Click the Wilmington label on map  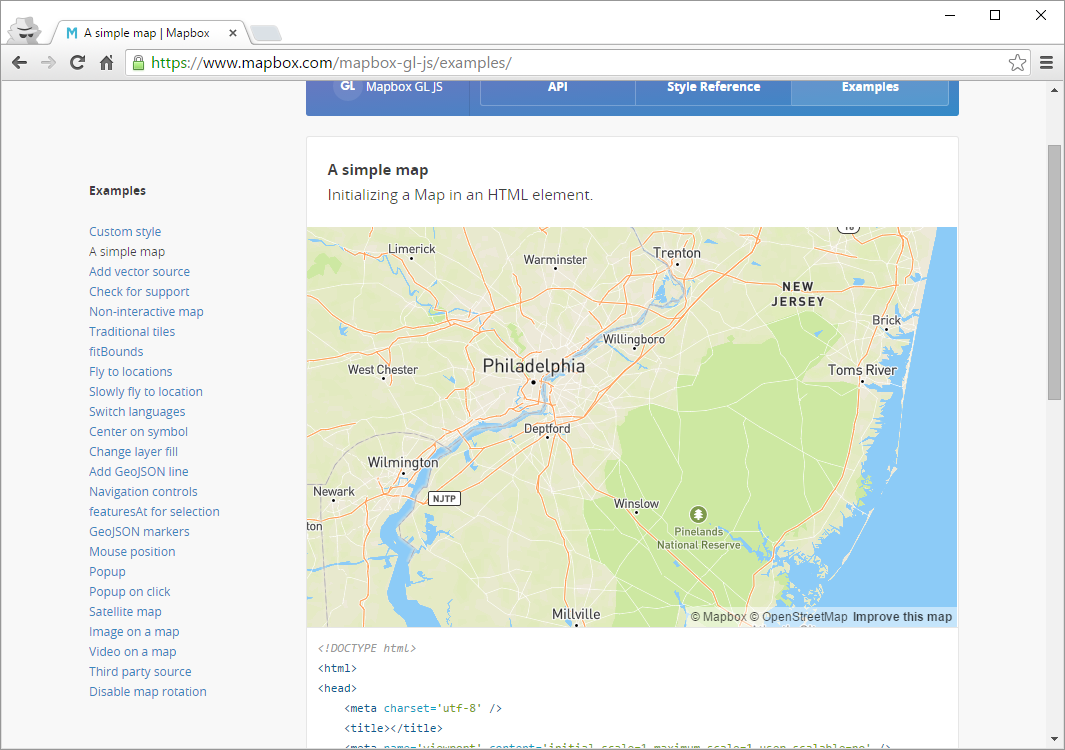tap(403, 463)
